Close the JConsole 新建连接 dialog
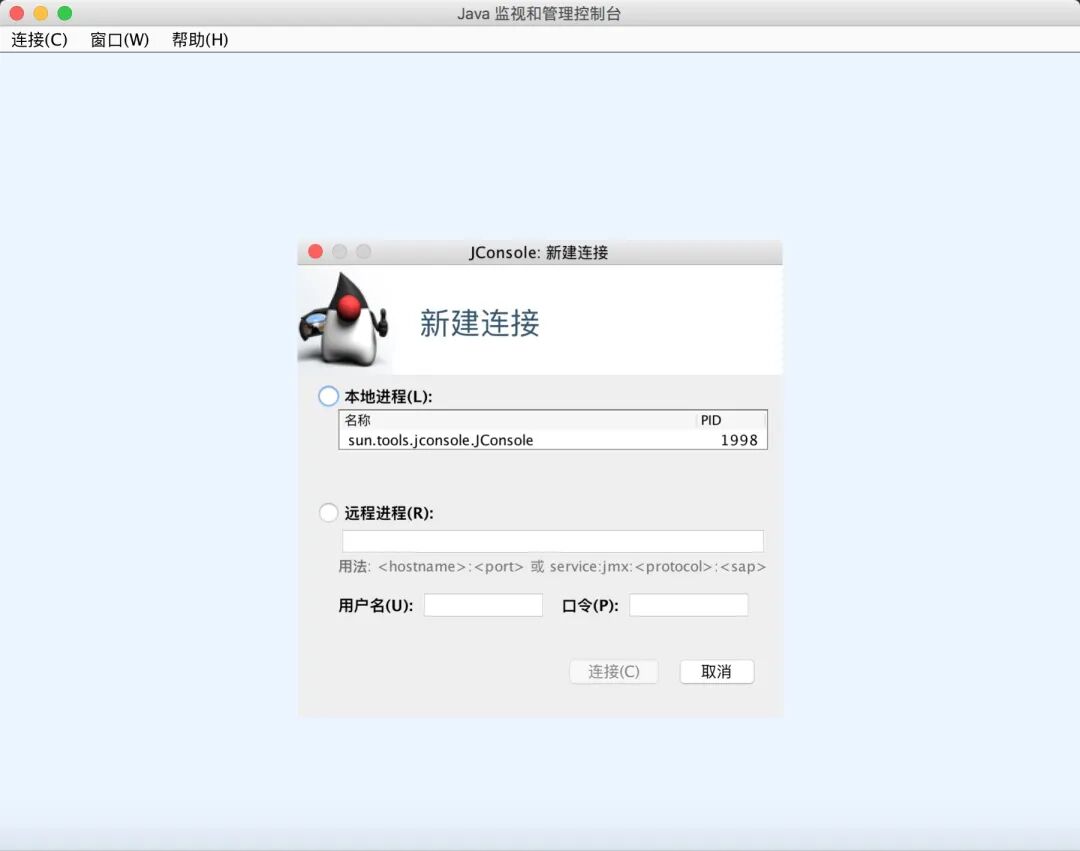The image size is (1080, 851). pyautogui.click(x=315, y=251)
